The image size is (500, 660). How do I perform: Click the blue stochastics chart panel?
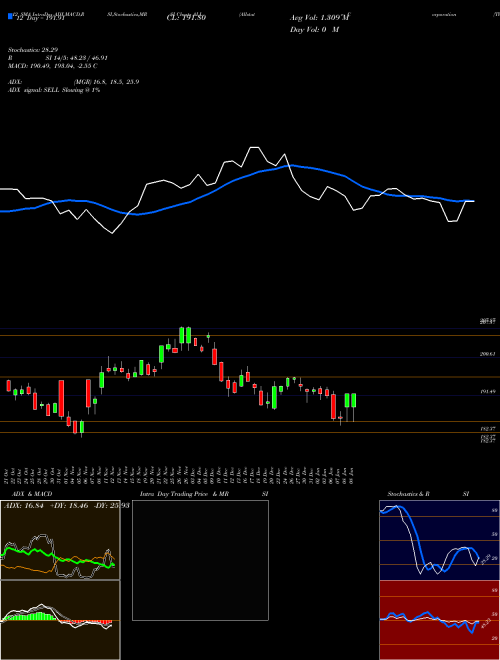tap(439, 540)
